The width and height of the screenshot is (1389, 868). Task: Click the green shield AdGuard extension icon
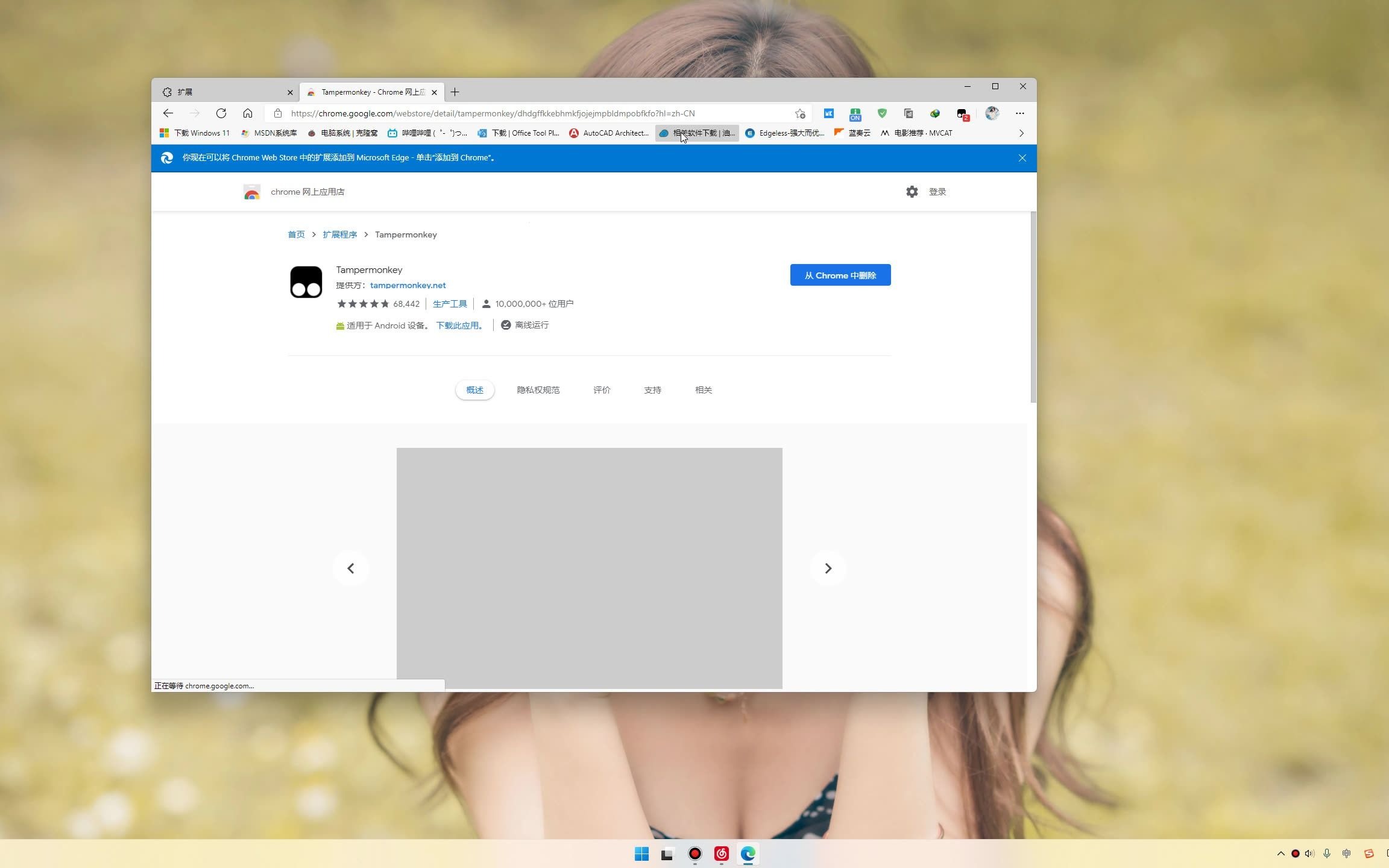coord(882,113)
